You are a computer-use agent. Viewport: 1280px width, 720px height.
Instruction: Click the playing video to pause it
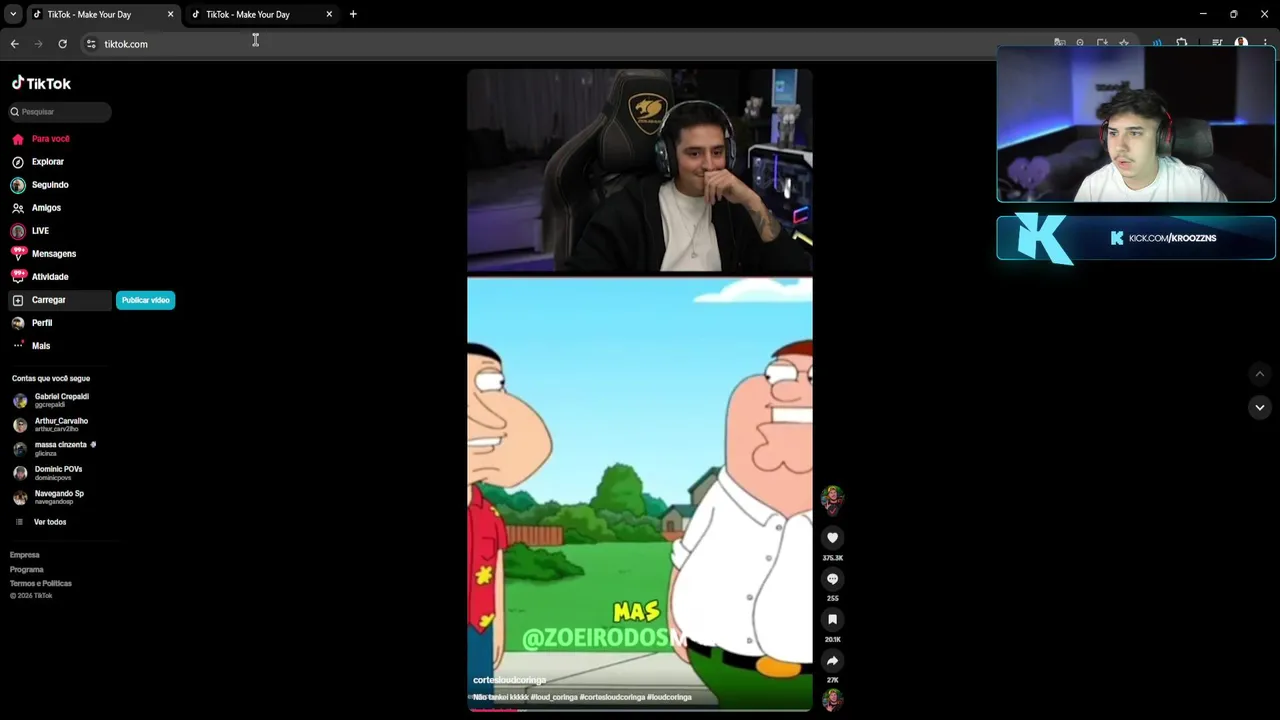(x=640, y=390)
